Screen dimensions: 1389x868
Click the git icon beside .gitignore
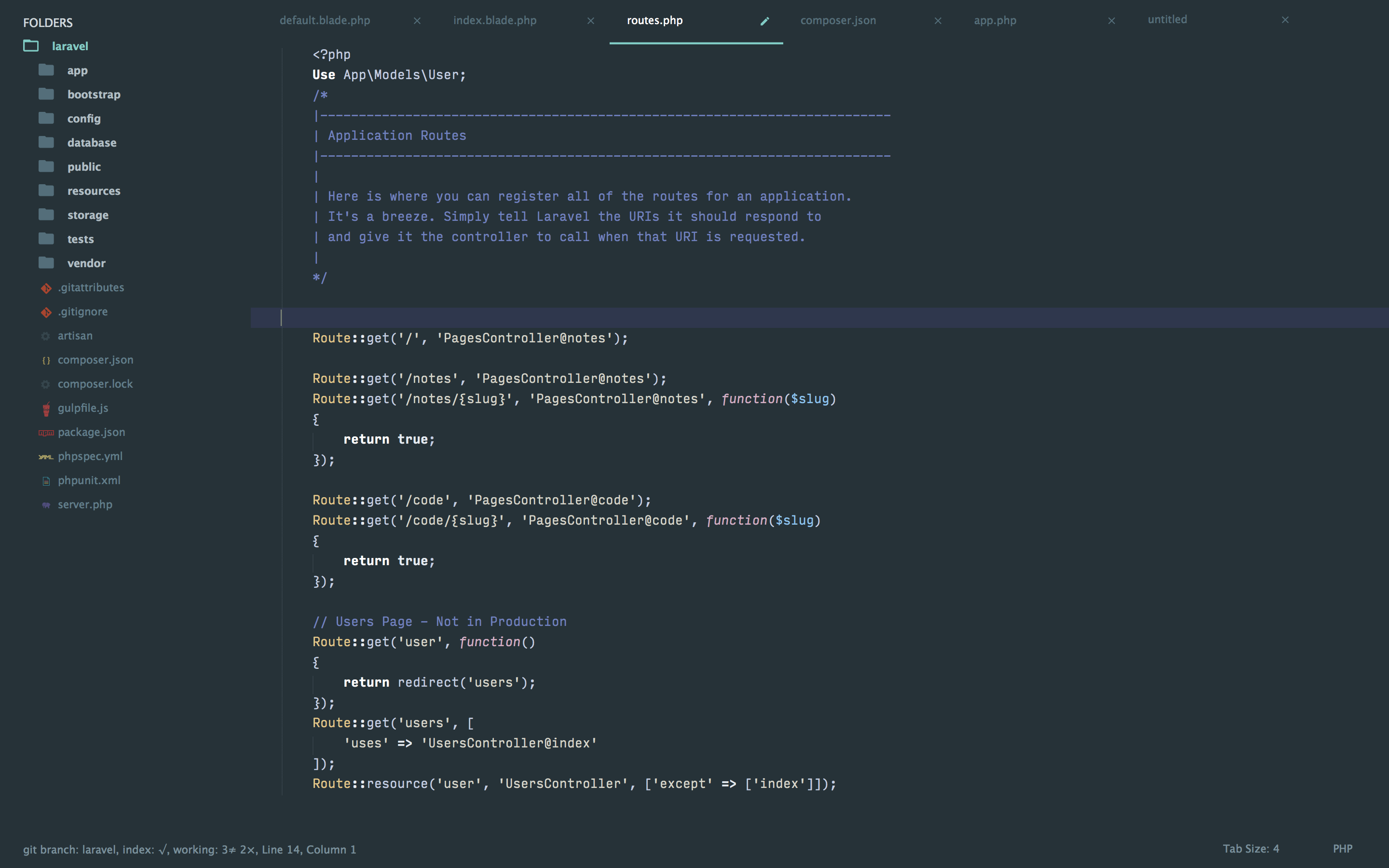pos(46,312)
